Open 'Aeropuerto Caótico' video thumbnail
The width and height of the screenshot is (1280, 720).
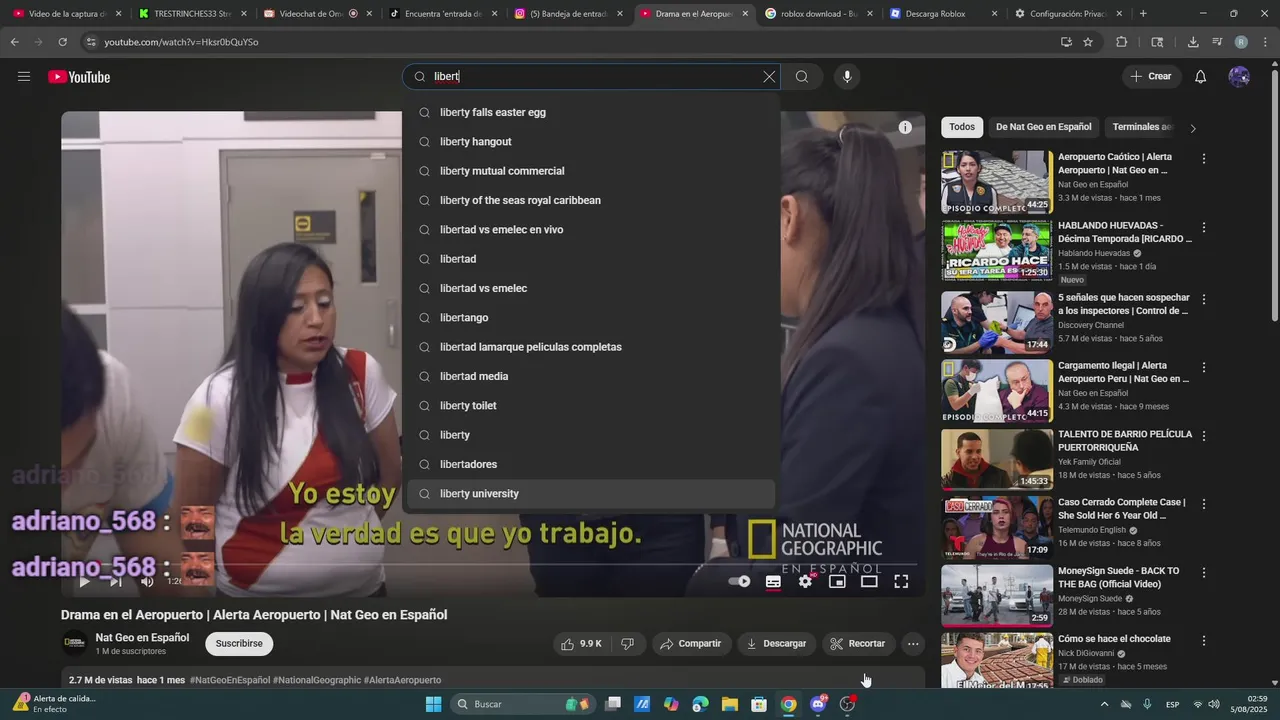pos(996,181)
